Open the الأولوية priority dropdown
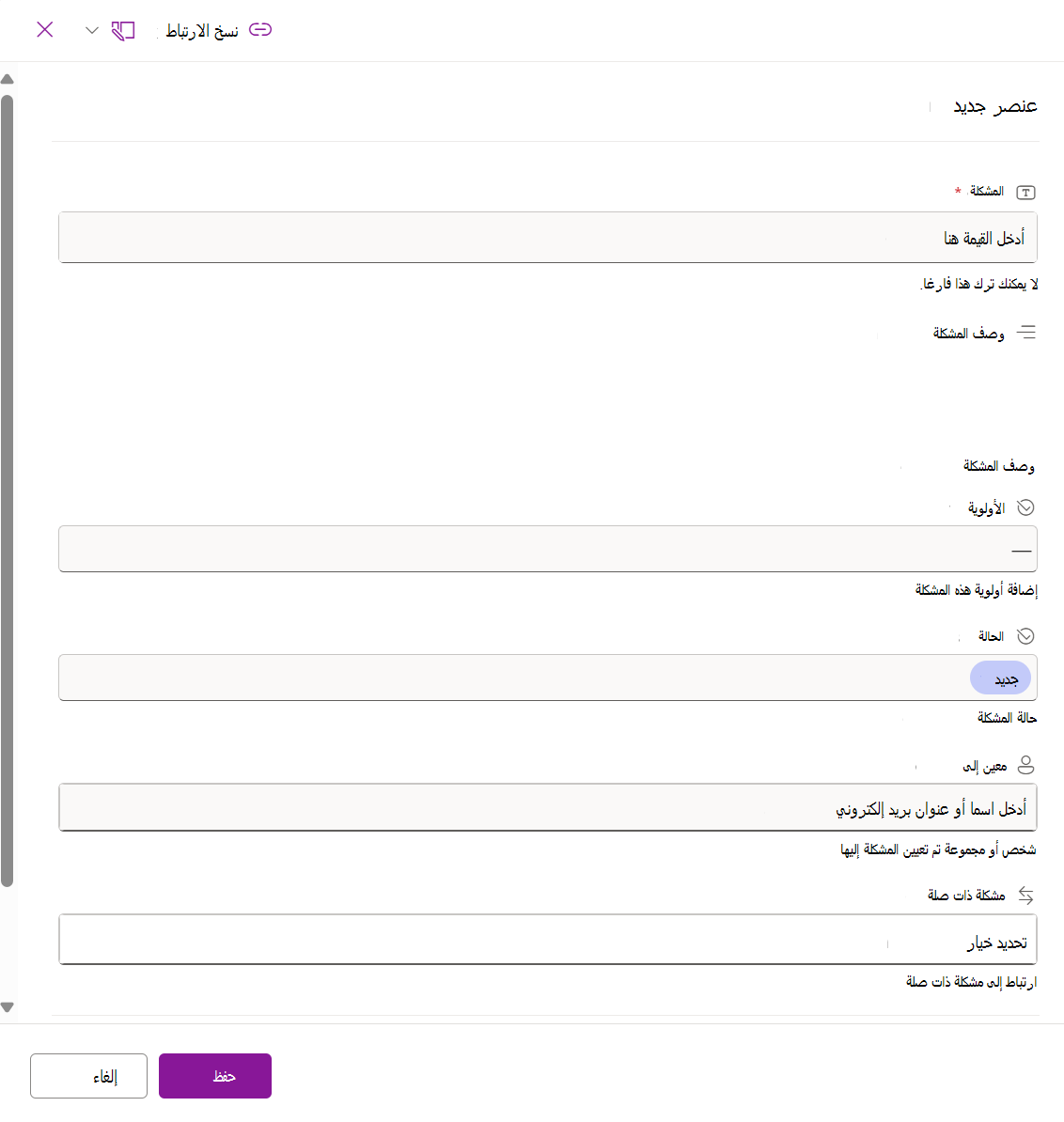 (547, 549)
